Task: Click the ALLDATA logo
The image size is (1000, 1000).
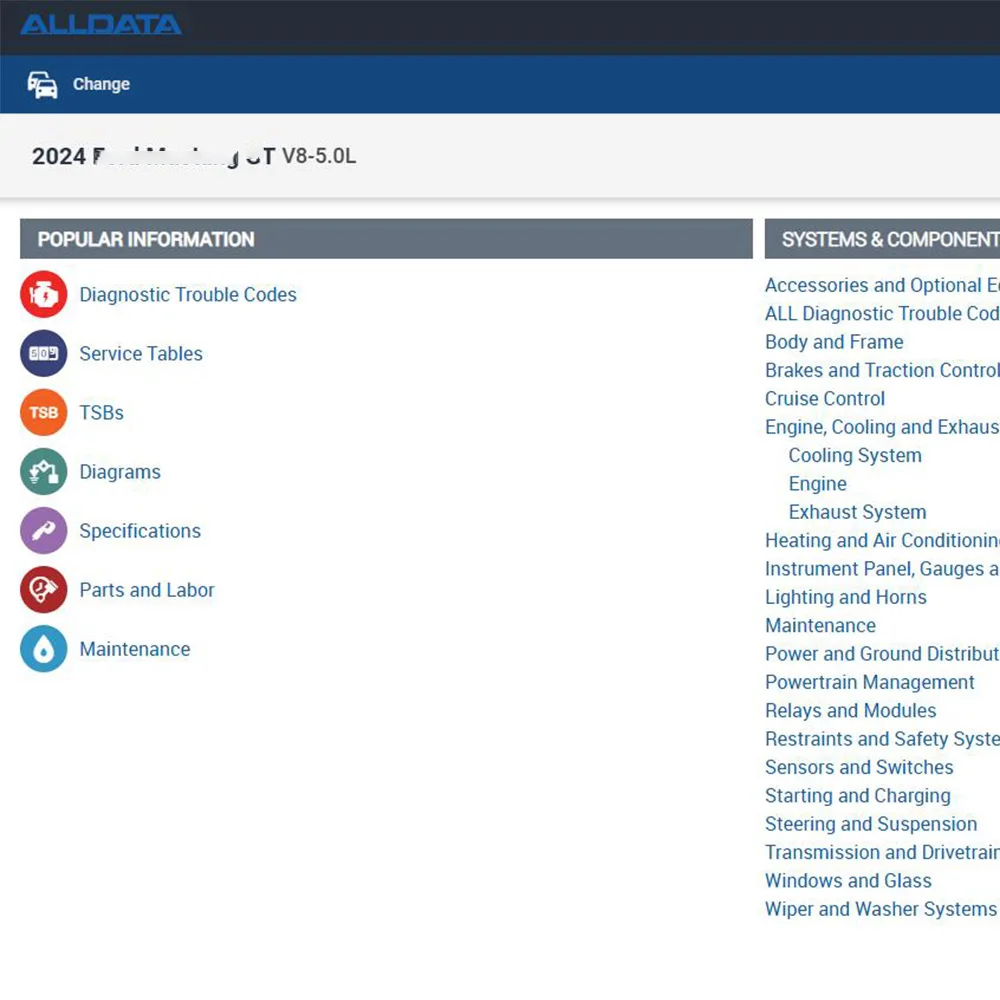Action: point(101,25)
